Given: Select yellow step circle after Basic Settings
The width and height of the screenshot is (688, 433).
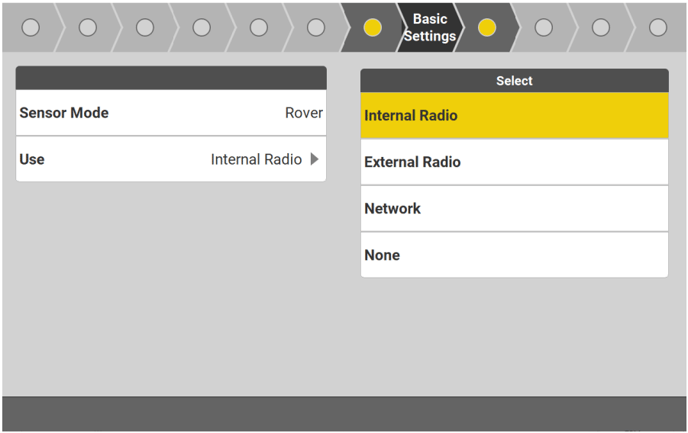Looking at the screenshot, I should (487, 28).
